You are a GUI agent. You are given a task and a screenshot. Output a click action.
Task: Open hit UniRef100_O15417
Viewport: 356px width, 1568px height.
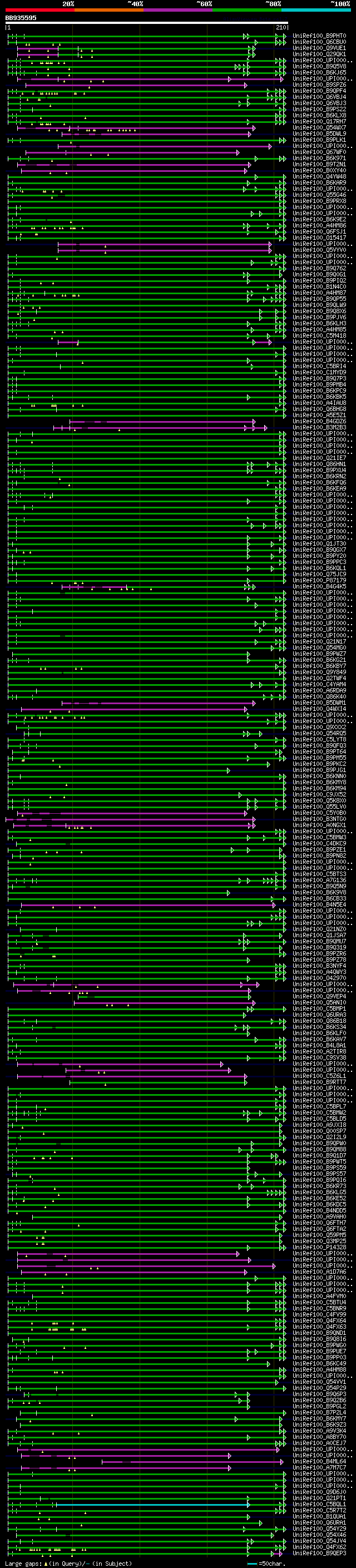[319, 238]
